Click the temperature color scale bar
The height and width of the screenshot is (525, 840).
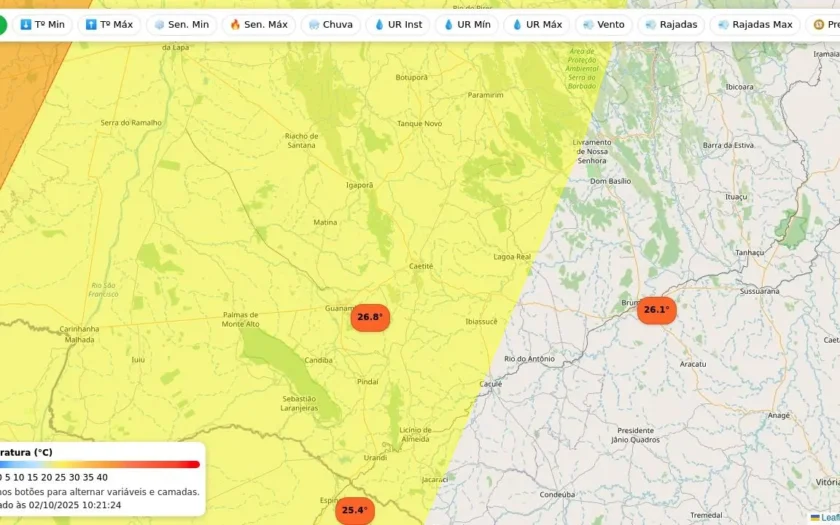(x=100, y=464)
